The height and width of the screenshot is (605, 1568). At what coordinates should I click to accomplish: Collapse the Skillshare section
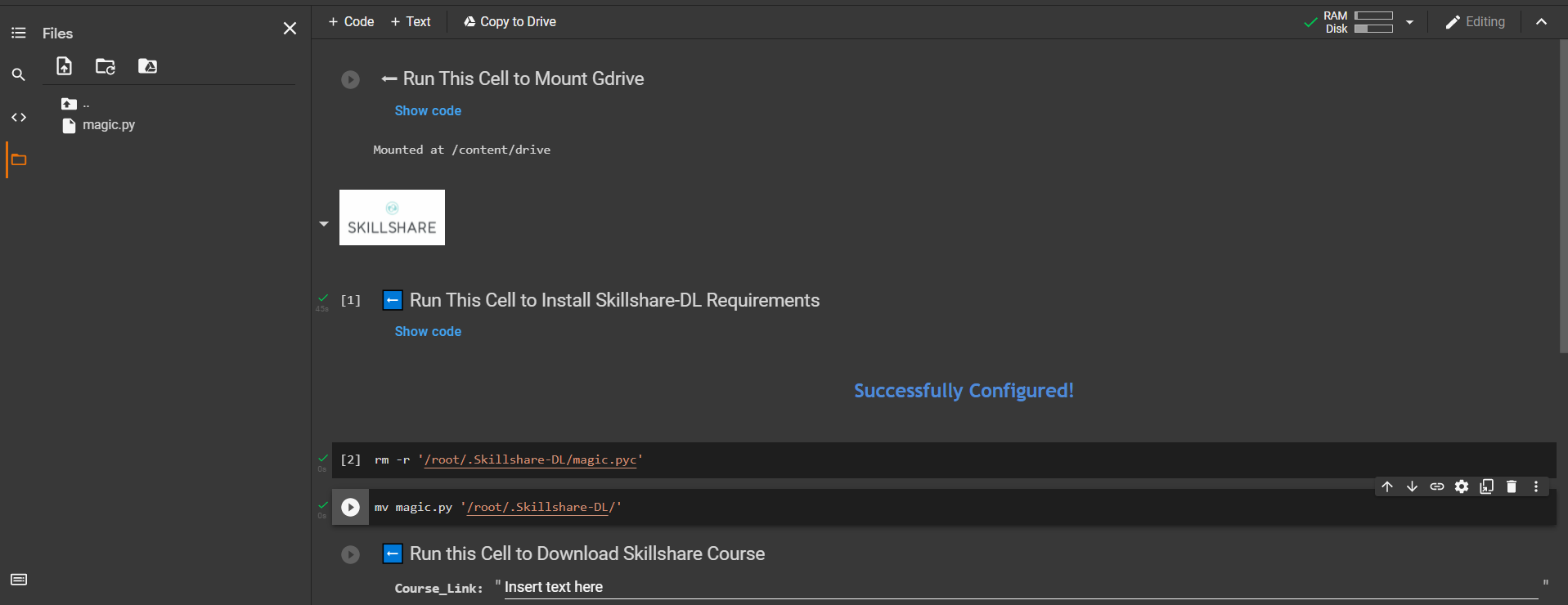pos(324,223)
